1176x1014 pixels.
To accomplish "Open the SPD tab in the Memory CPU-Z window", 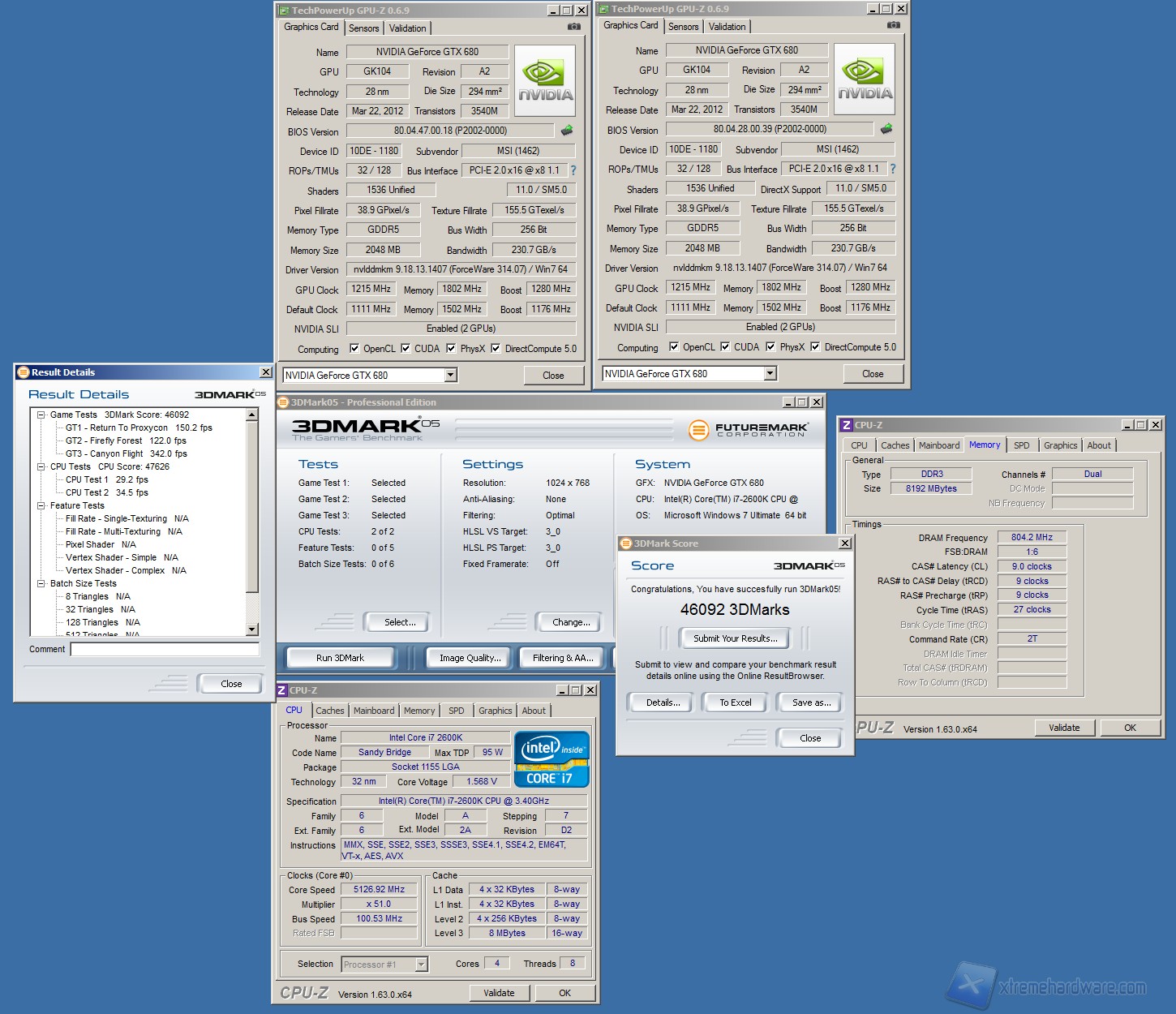I will pyautogui.click(x=1021, y=445).
